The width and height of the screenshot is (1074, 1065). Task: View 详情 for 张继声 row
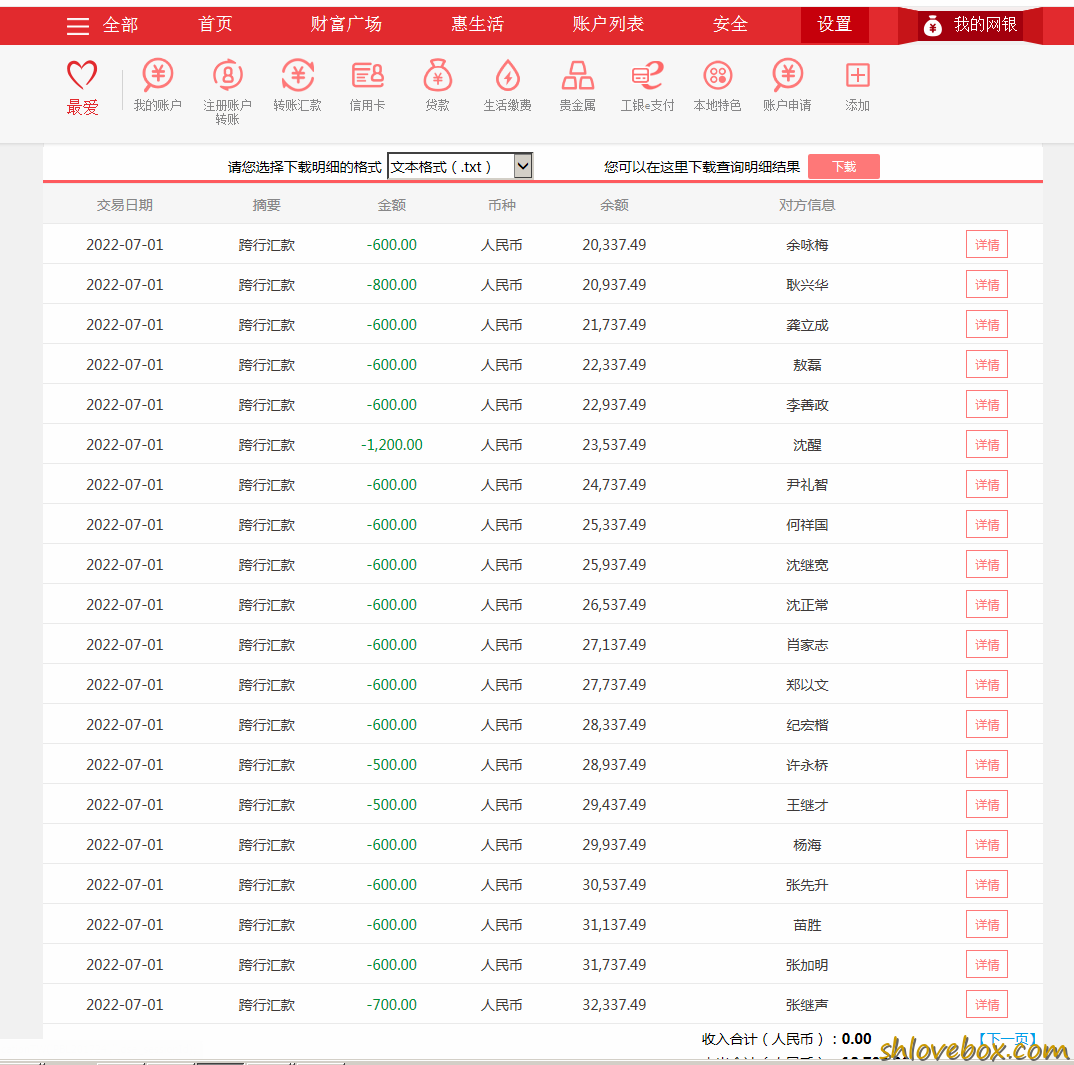click(x=986, y=1005)
